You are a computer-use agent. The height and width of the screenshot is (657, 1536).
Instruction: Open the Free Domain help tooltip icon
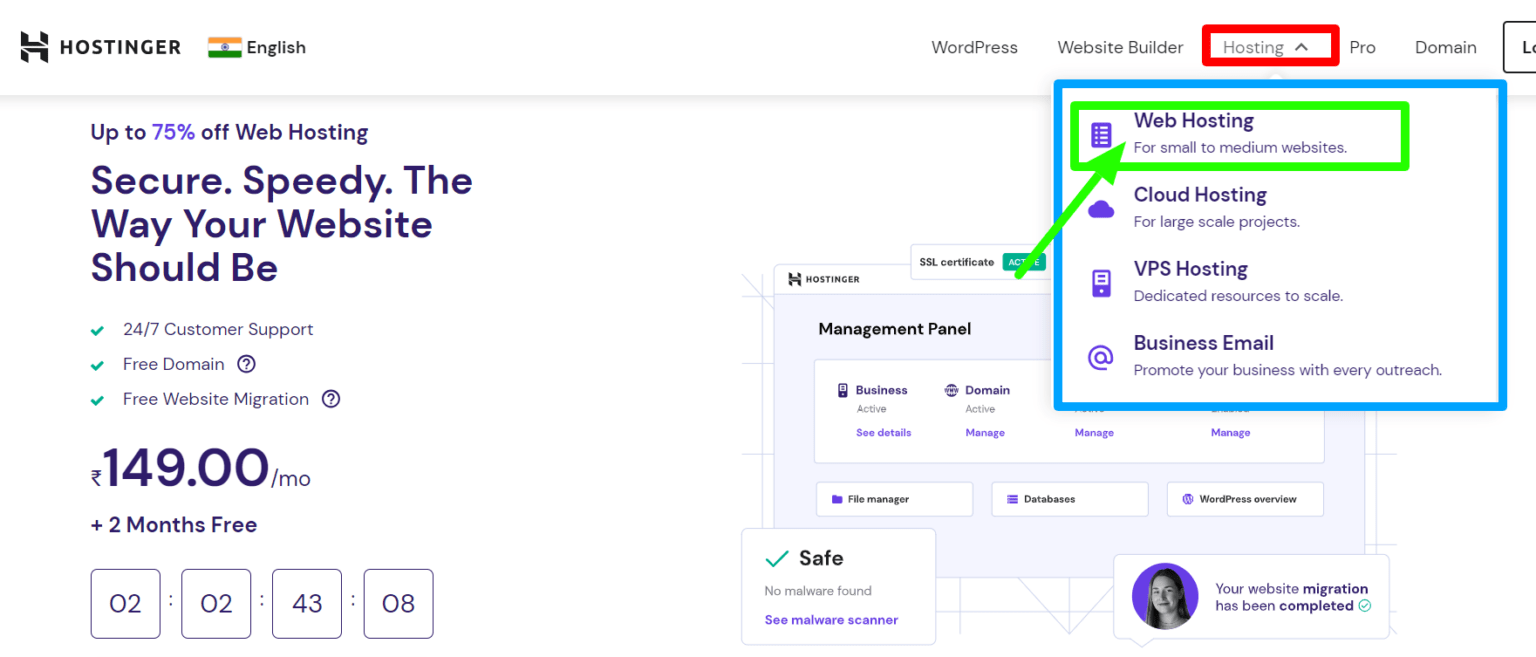coord(246,364)
